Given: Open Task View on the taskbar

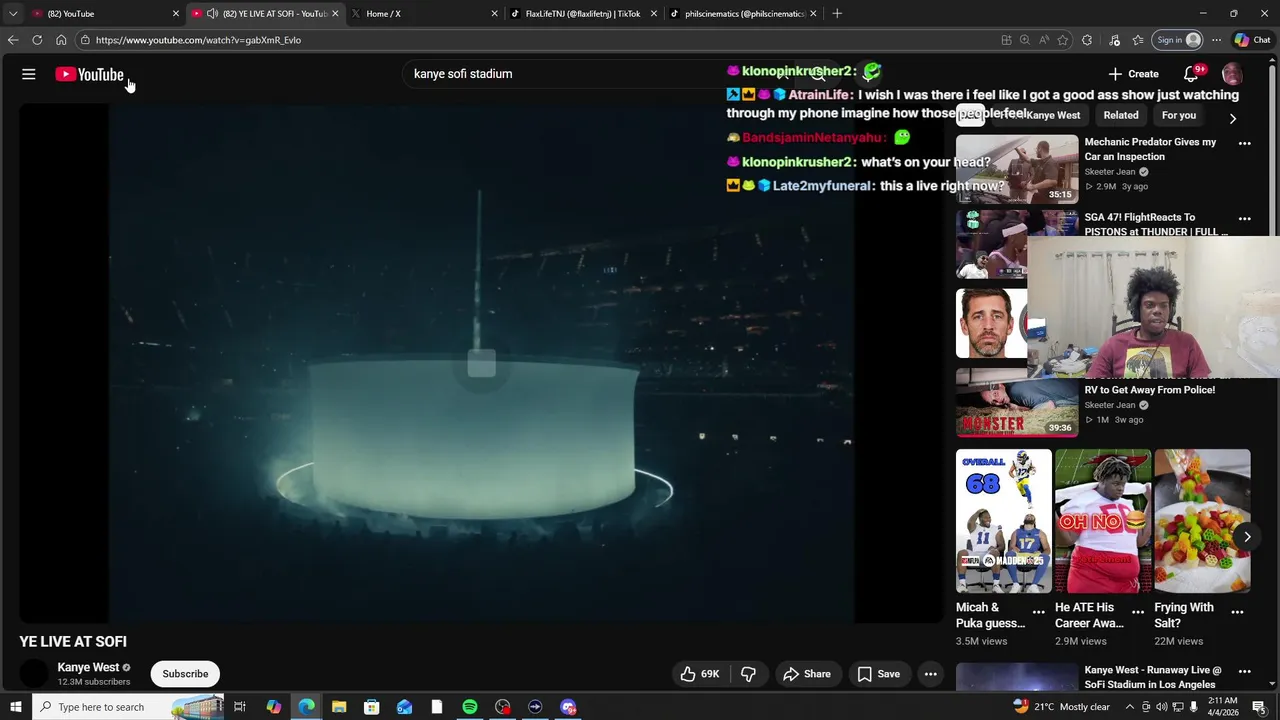Looking at the screenshot, I should (x=240, y=707).
